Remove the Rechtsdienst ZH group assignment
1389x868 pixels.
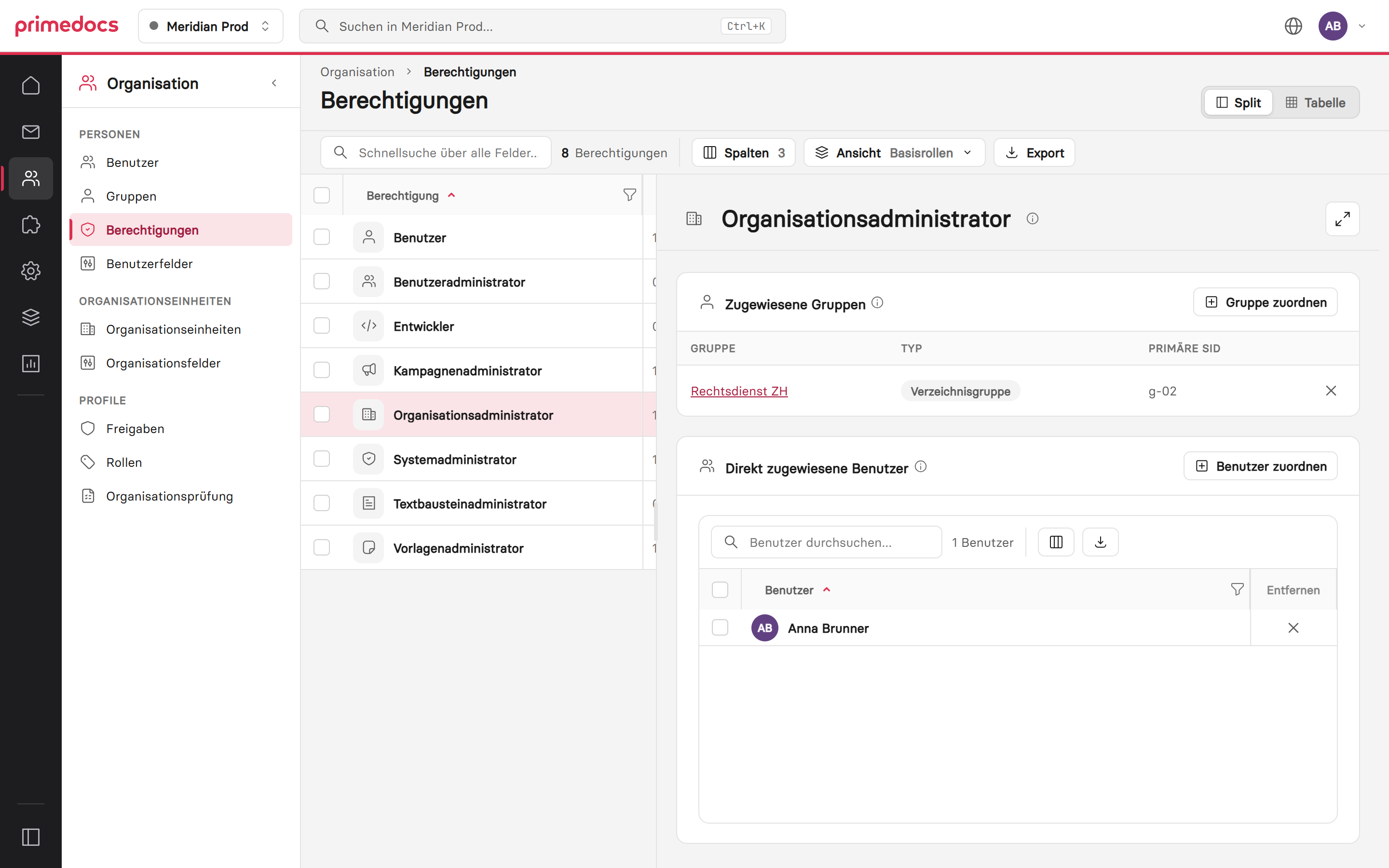(x=1331, y=391)
